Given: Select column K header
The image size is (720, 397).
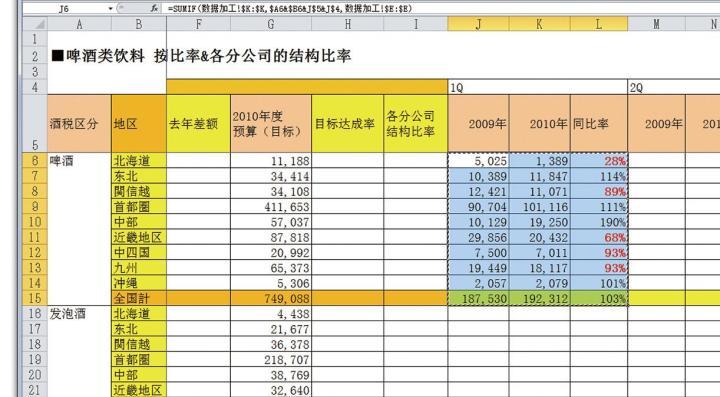Looking at the screenshot, I should pos(540,24).
